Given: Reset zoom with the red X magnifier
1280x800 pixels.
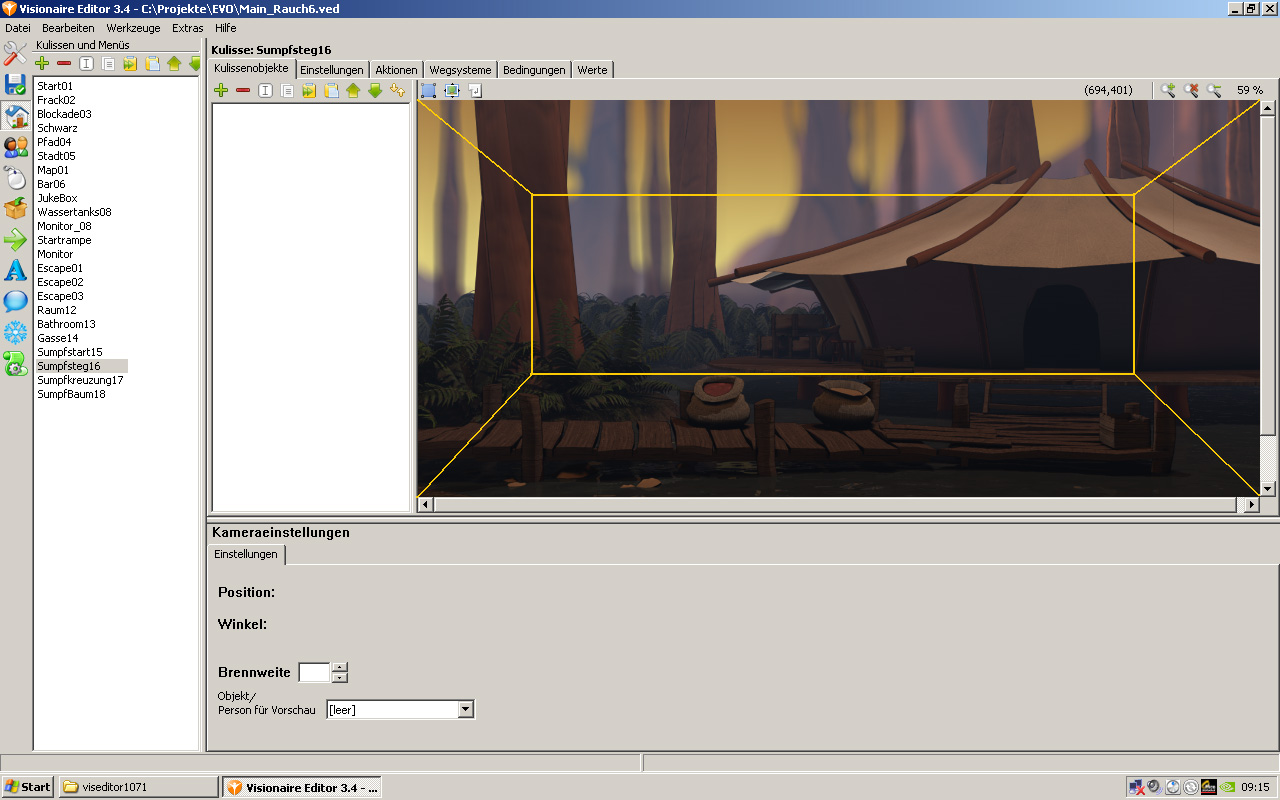Looking at the screenshot, I should [1191, 90].
